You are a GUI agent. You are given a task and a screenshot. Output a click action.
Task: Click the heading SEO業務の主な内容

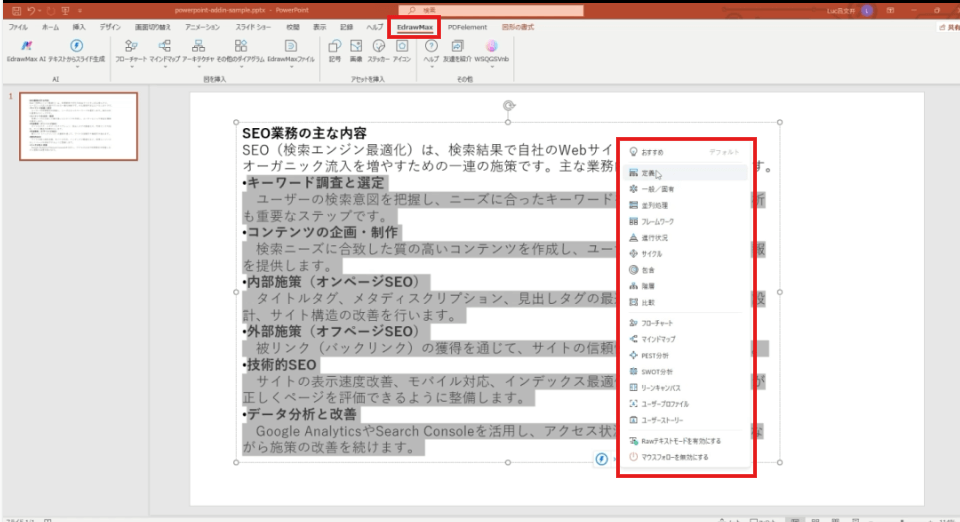pos(304,133)
